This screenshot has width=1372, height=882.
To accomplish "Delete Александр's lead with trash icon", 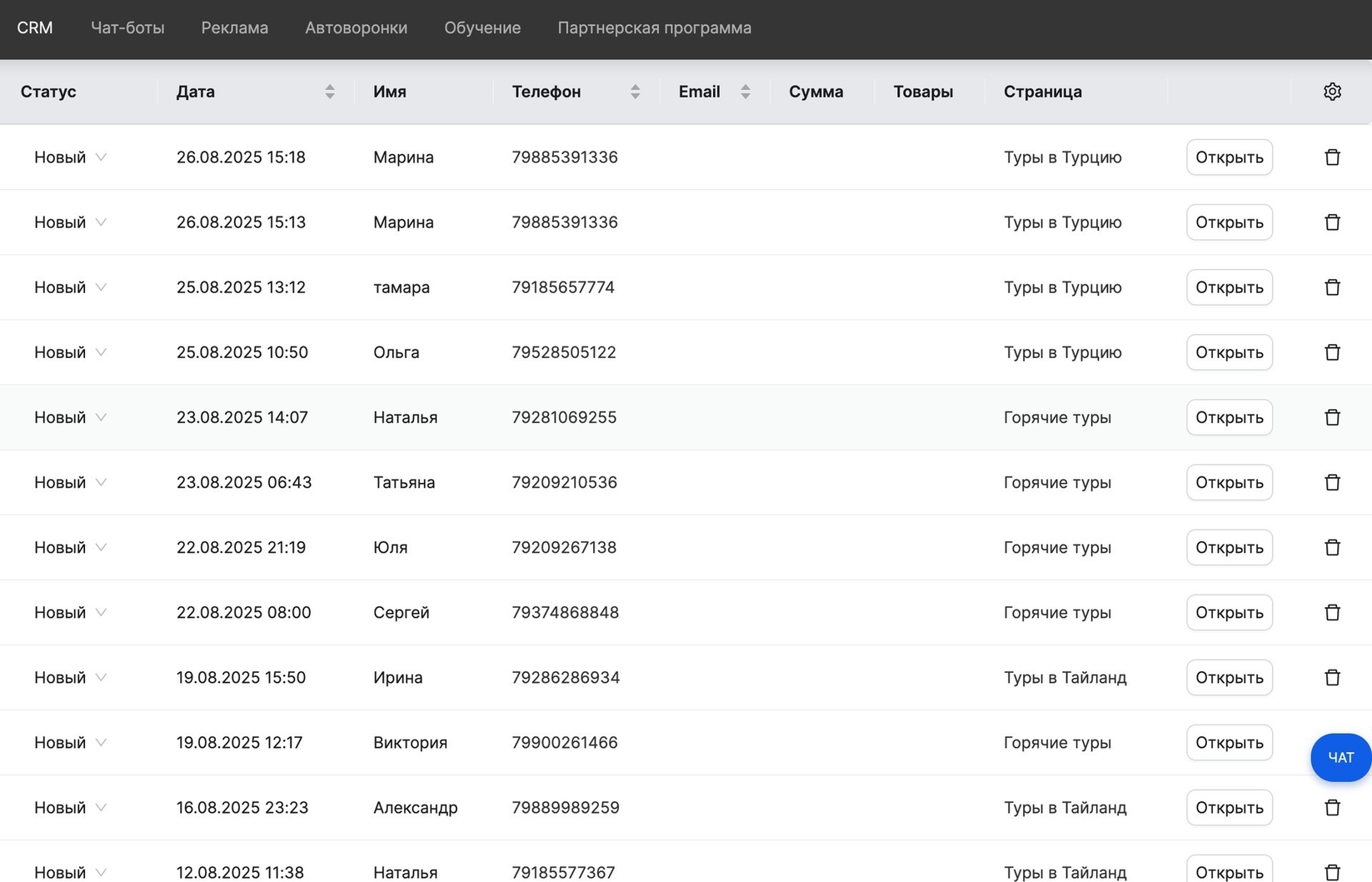I will click(1332, 807).
